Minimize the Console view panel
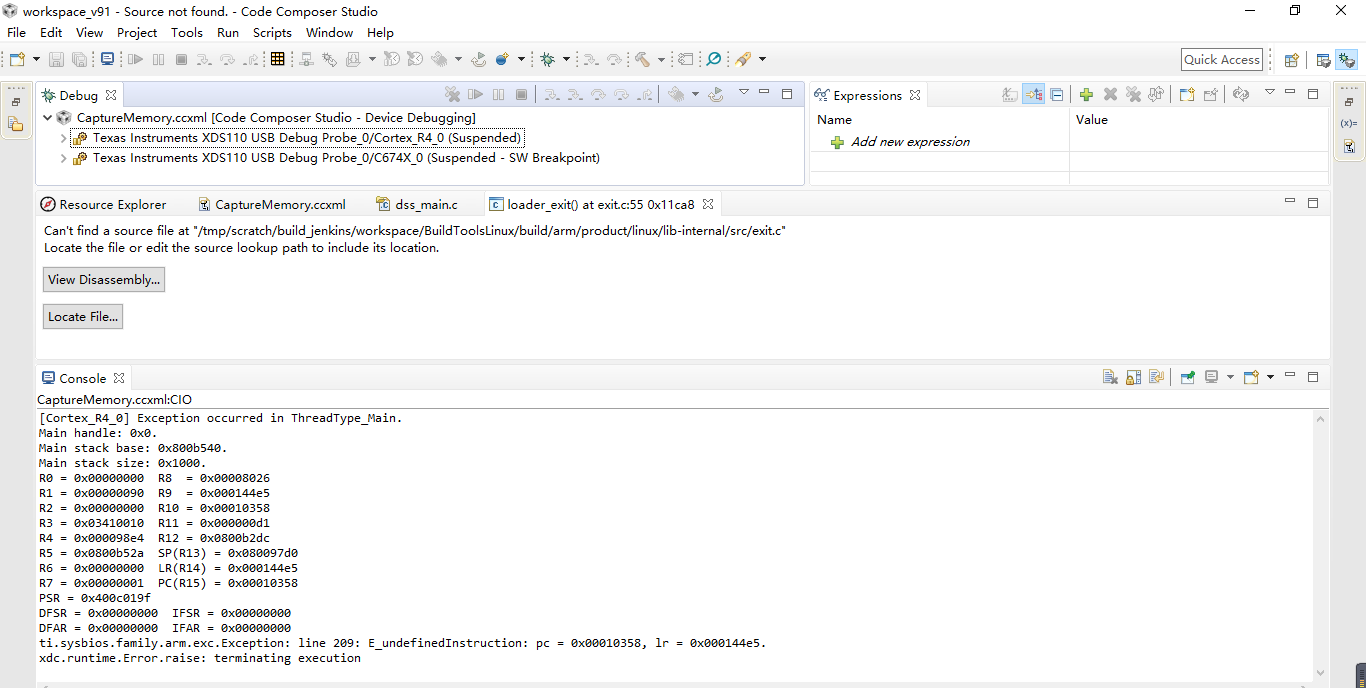Viewport: 1366px width, 688px height. tap(1290, 375)
